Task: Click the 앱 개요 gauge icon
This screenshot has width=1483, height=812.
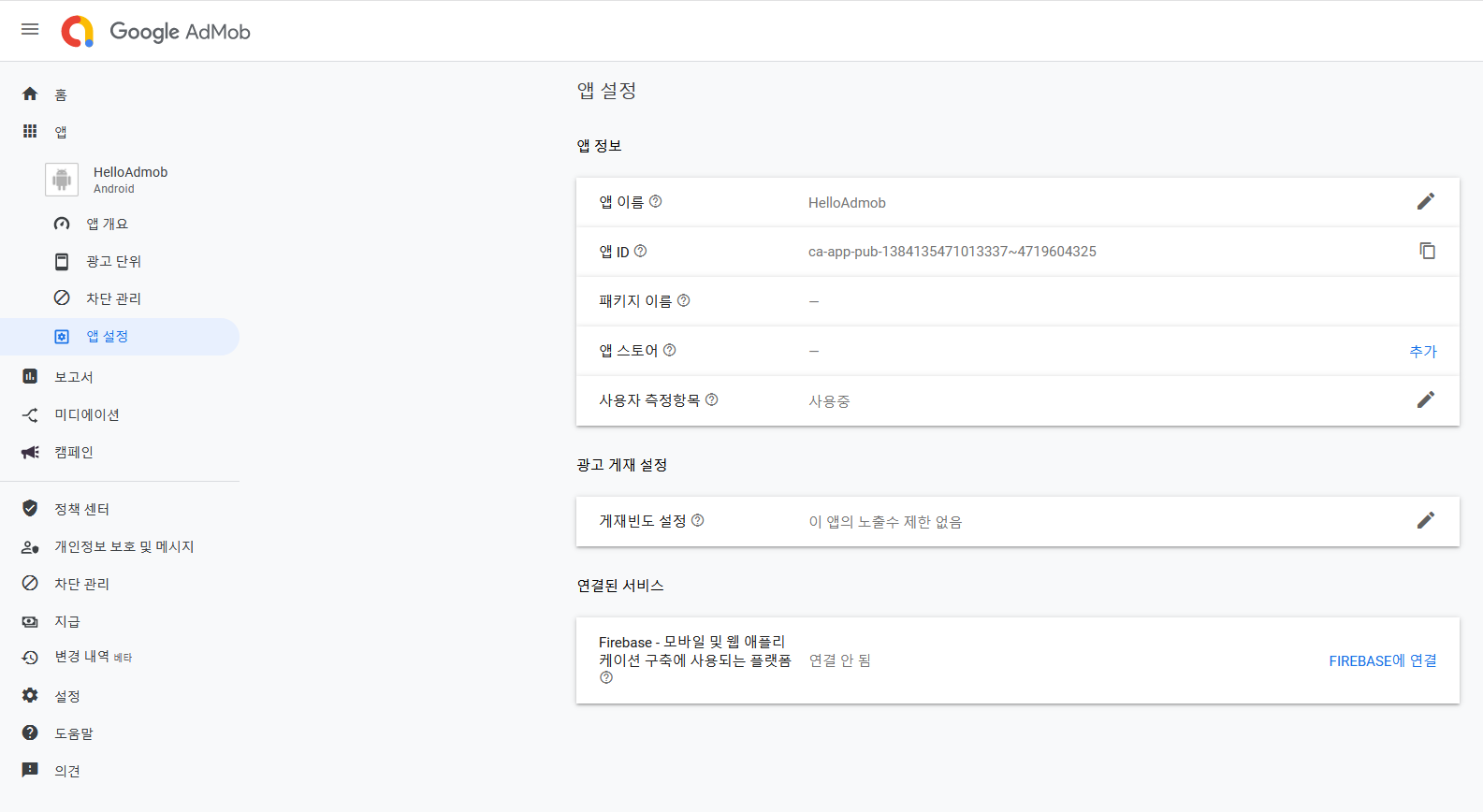Action: [x=62, y=224]
